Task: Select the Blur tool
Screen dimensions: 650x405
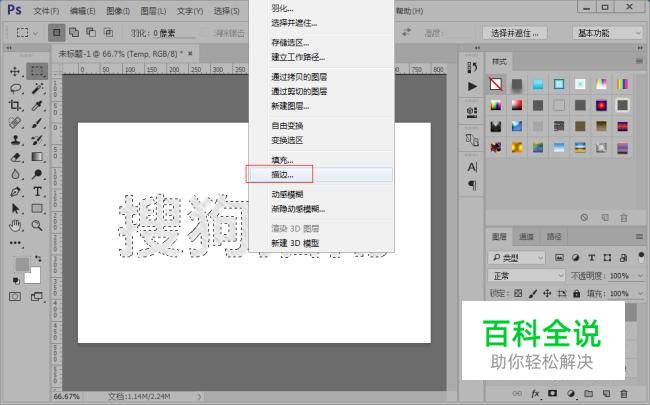Action: point(15,174)
